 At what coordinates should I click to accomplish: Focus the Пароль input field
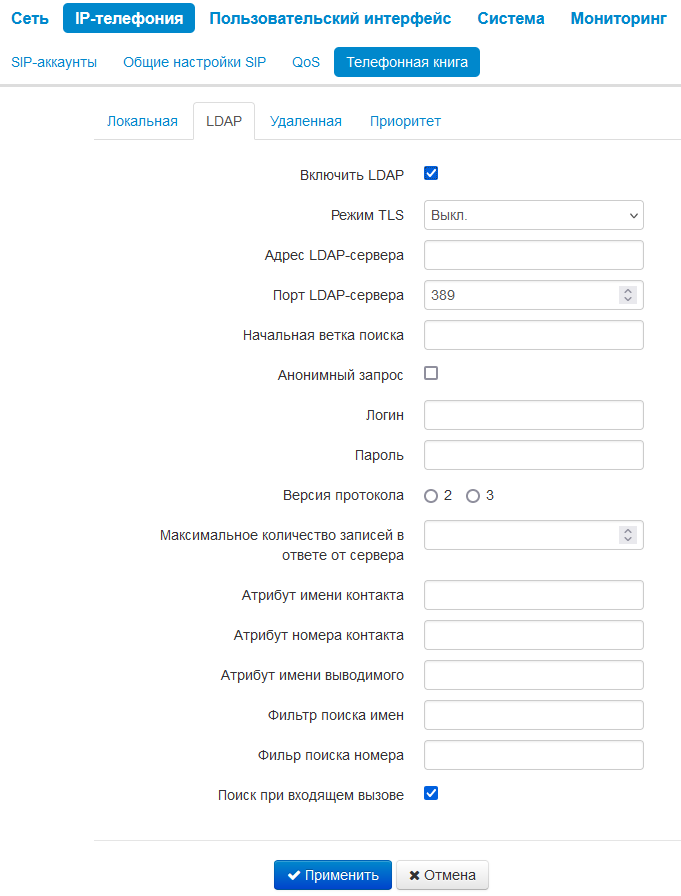pyautogui.click(x=534, y=455)
